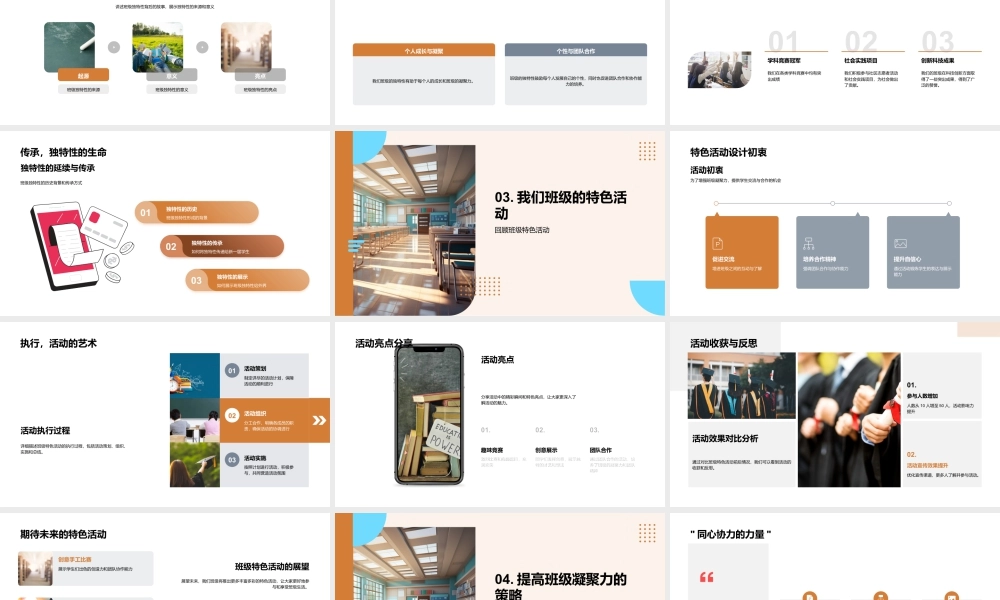Screen dimensions: 1000x600
Task: Click the 创意展示 label
Action: 546,450
